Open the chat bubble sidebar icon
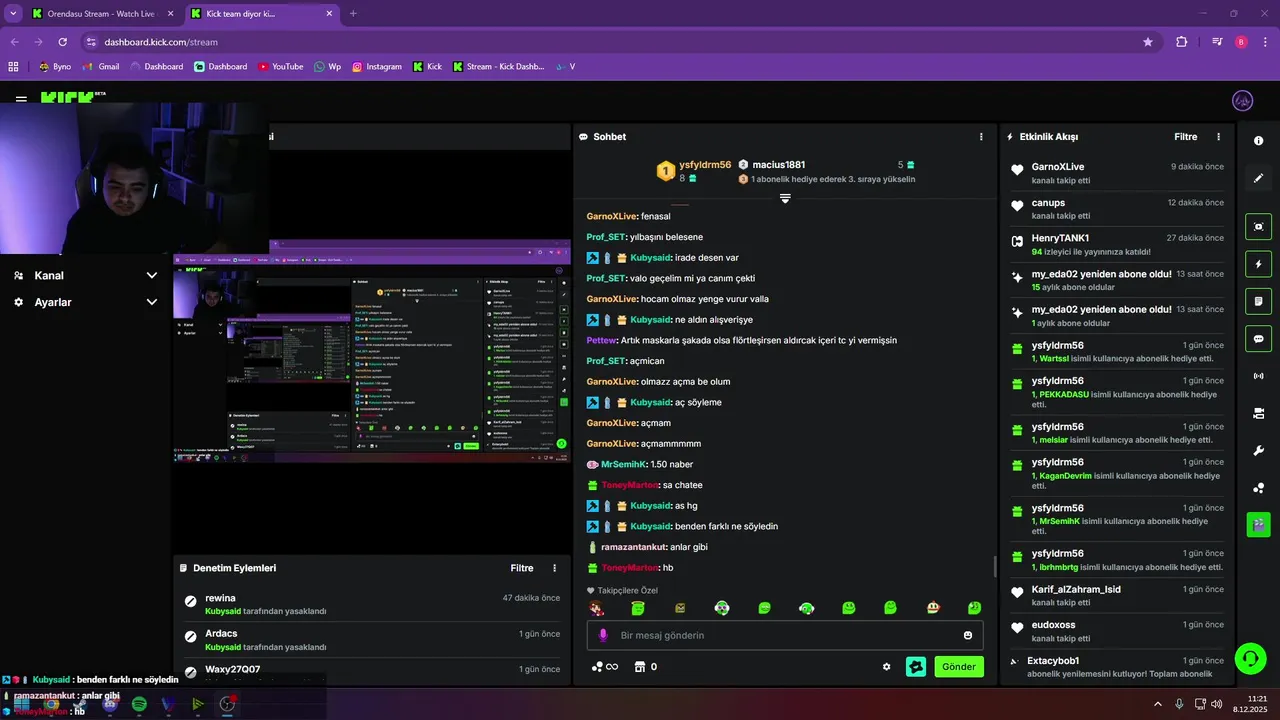1280x720 pixels. [x=1258, y=338]
